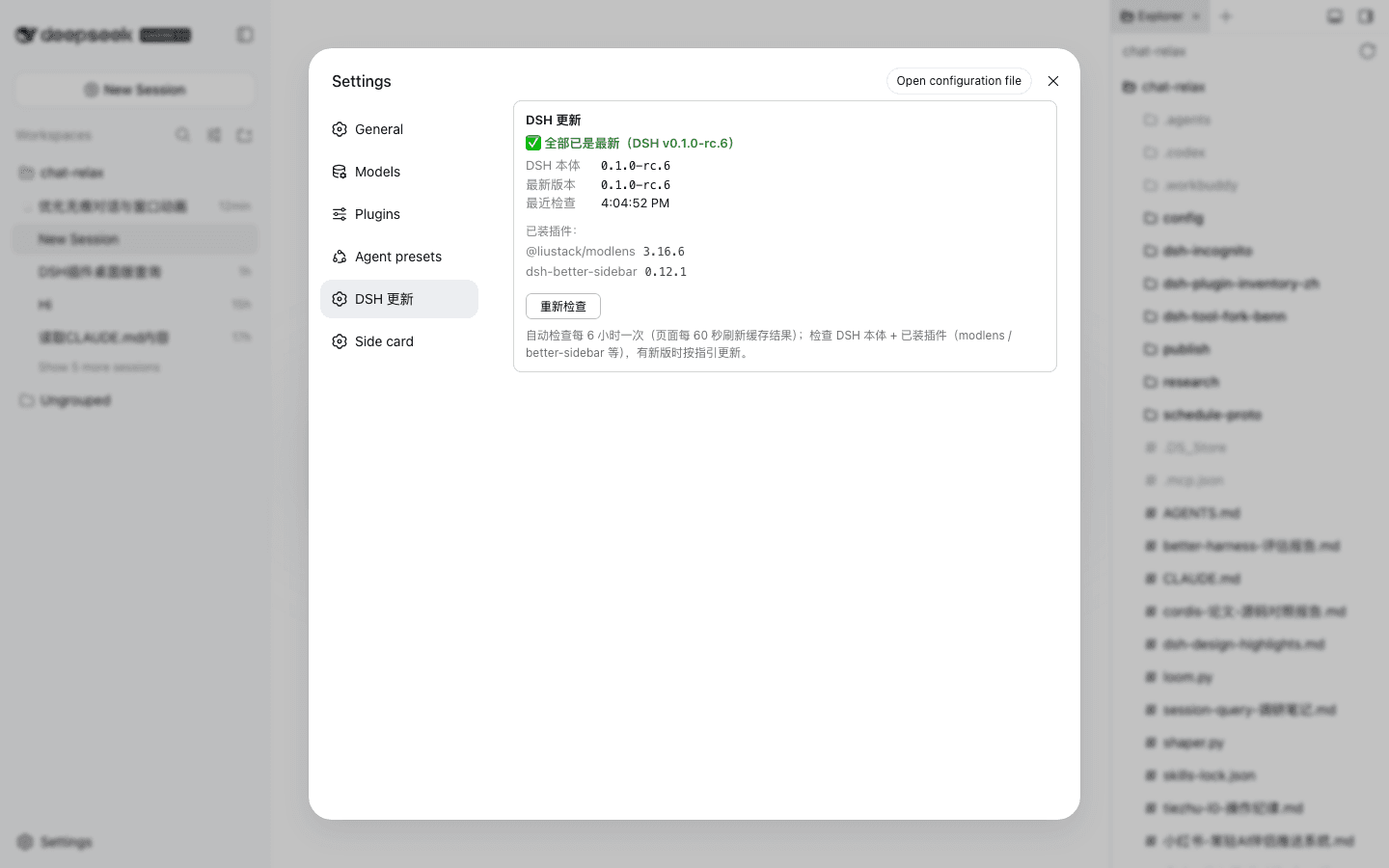
Task: Click the add workspace folder icon
Action: [245, 135]
